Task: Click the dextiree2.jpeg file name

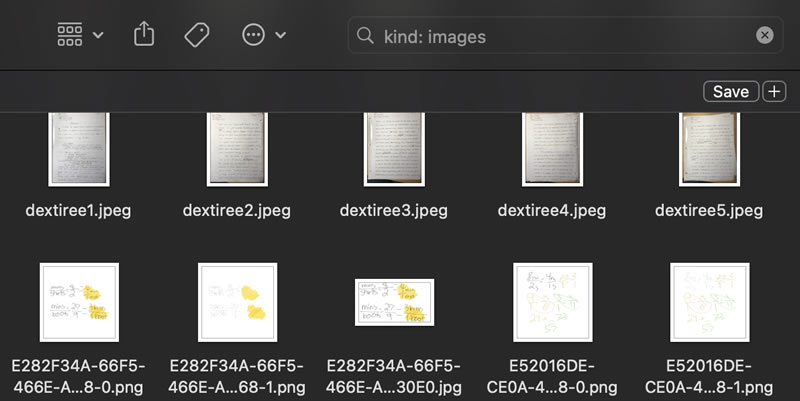Action: click(x=237, y=211)
